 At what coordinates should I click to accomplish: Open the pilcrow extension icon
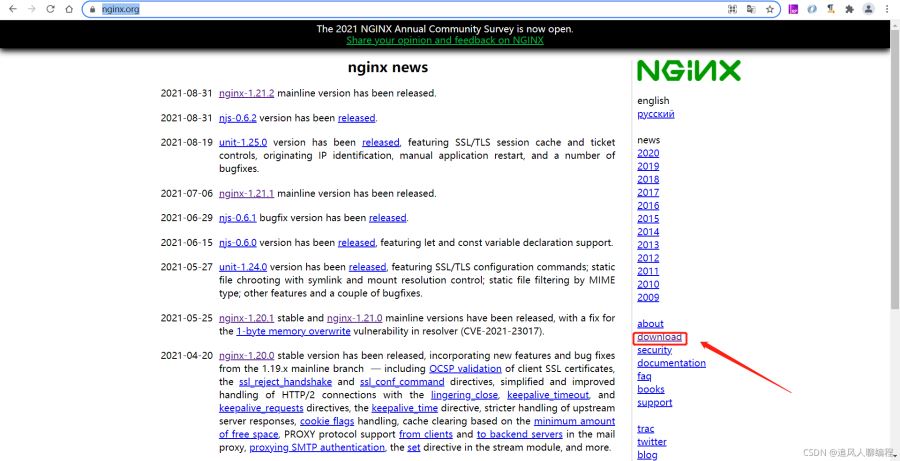click(x=831, y=9)
